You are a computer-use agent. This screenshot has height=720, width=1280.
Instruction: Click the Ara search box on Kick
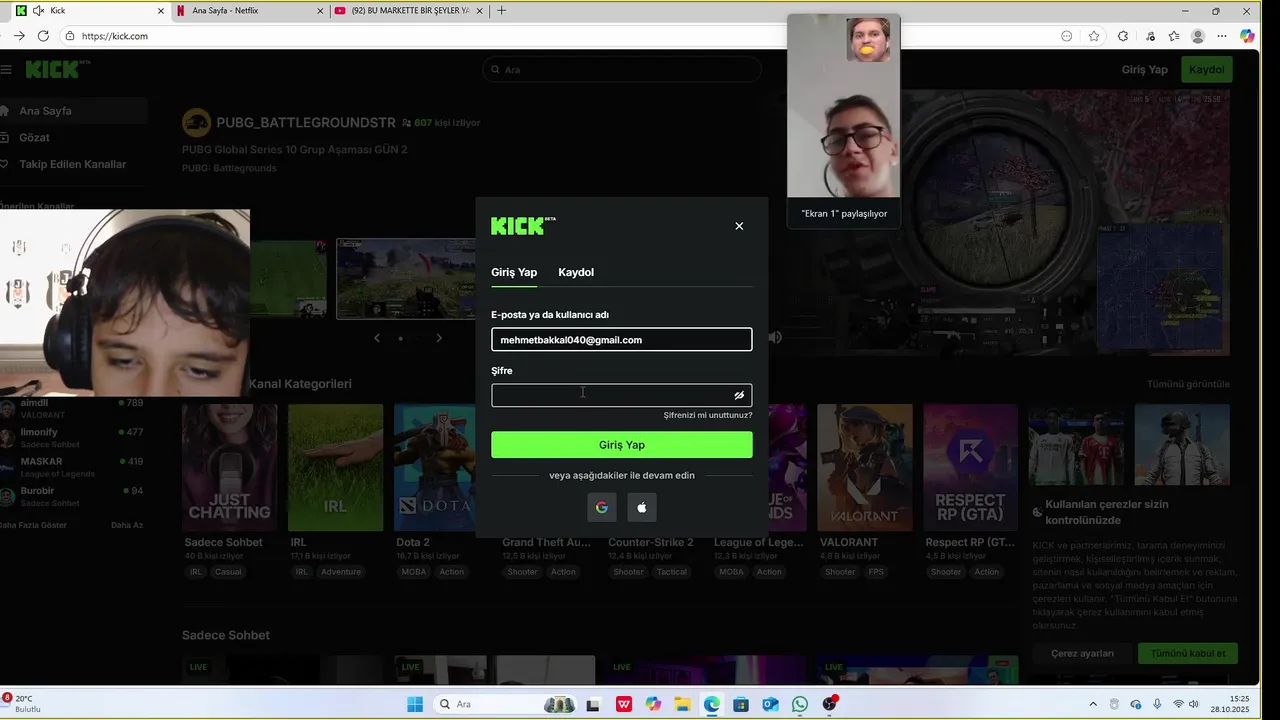coord(621,70)
